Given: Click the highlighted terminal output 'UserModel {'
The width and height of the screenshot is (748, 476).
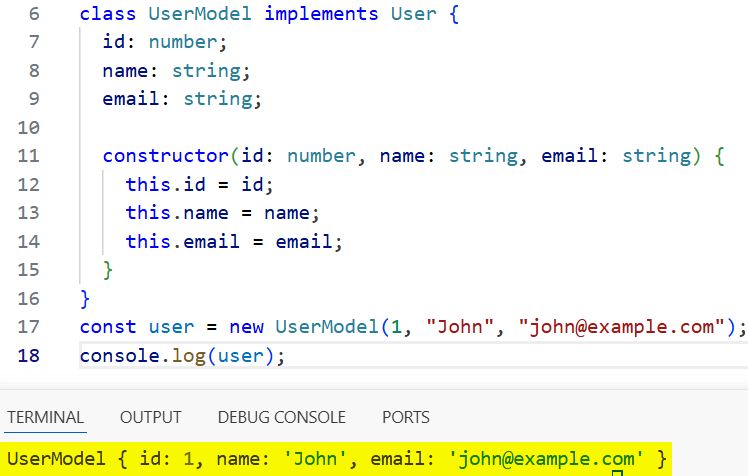Looking at the screenshot, I should coord(67,459).
